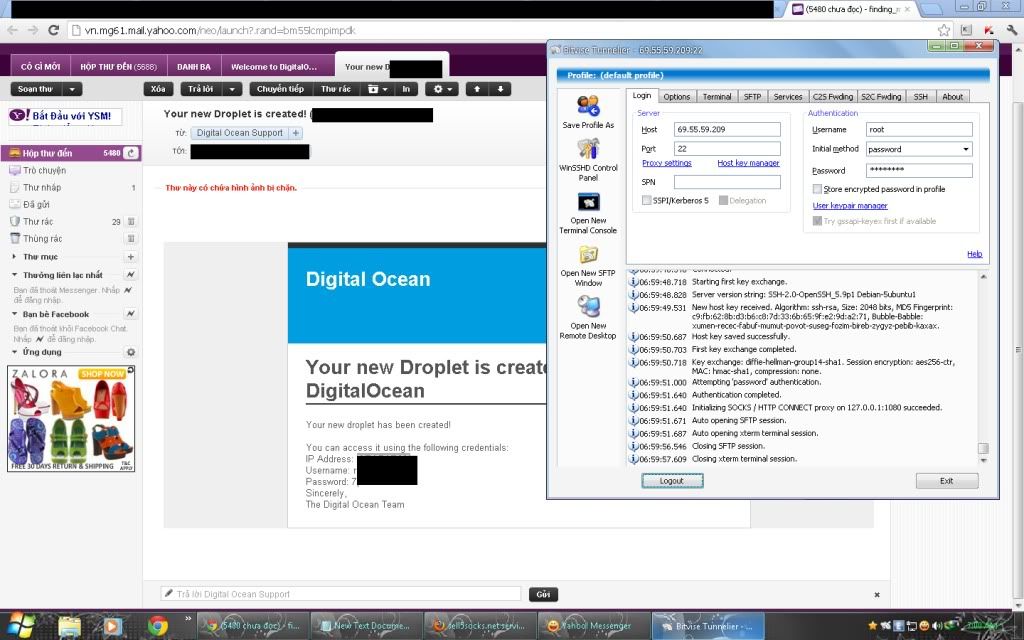Click Chuyển tiếp forward button
This screenshot has height=640, width=1024.
280,89
